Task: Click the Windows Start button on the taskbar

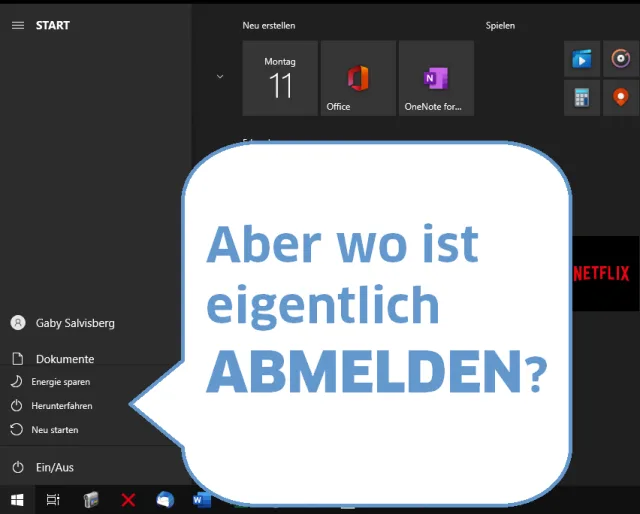Action: tap(17, 499)
